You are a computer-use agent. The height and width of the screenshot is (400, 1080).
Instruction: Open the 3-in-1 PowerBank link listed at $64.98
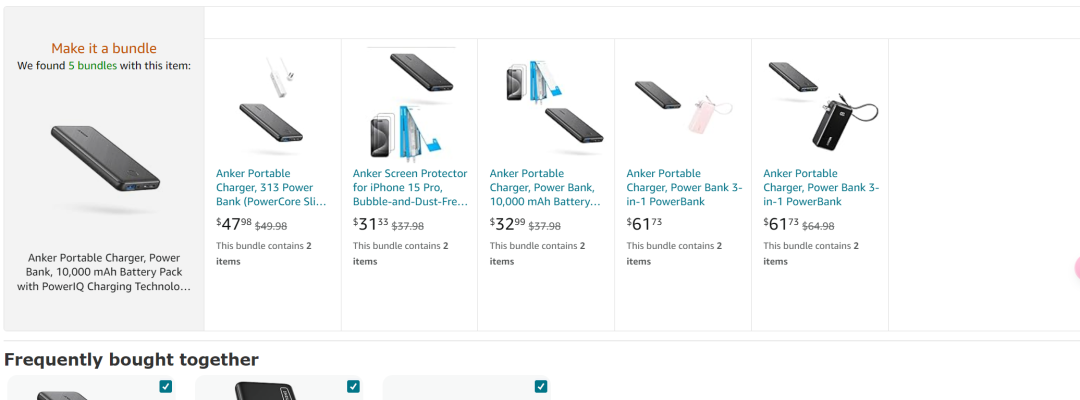(821, 187)
